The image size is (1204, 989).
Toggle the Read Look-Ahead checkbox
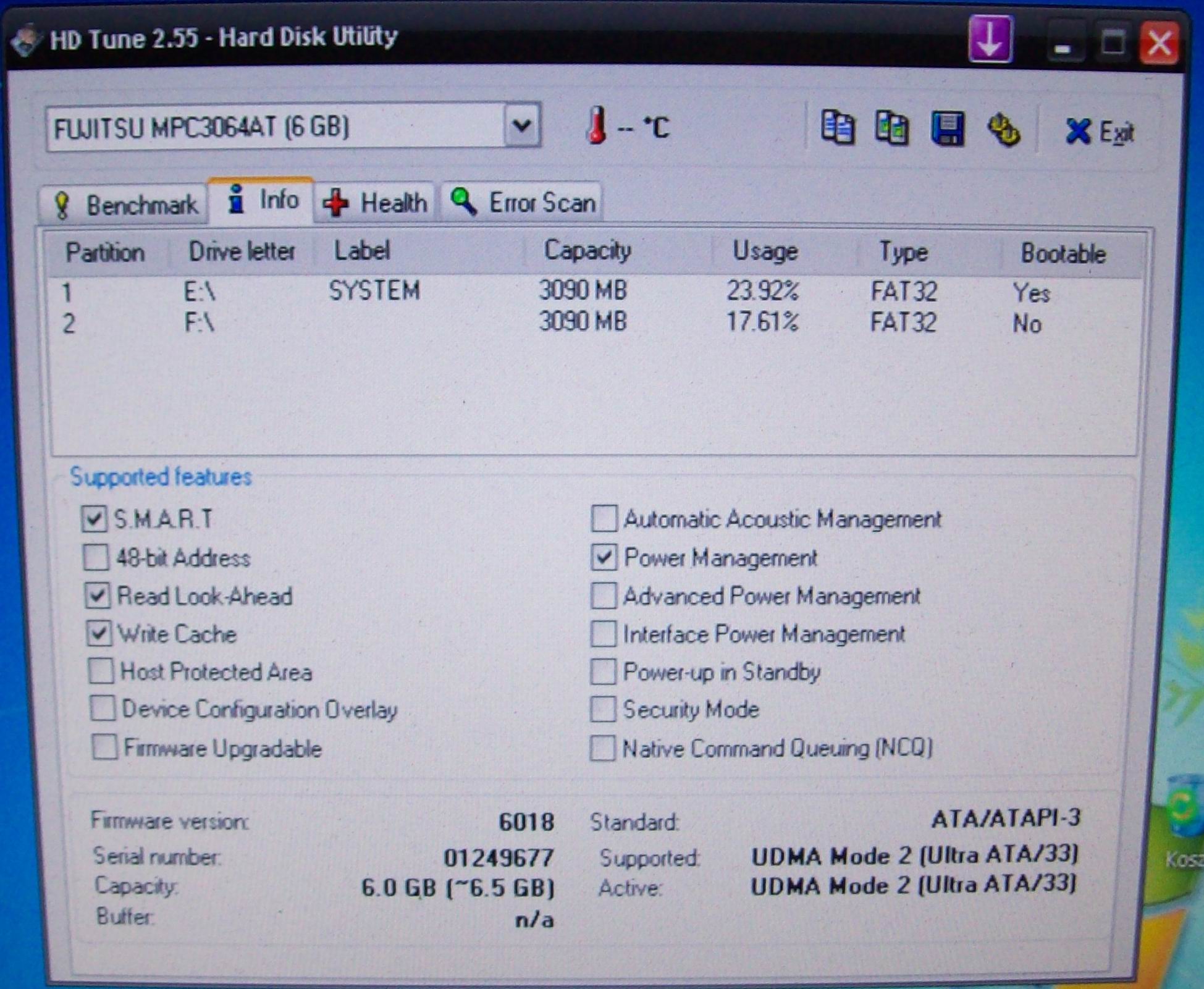click(98, 596)
